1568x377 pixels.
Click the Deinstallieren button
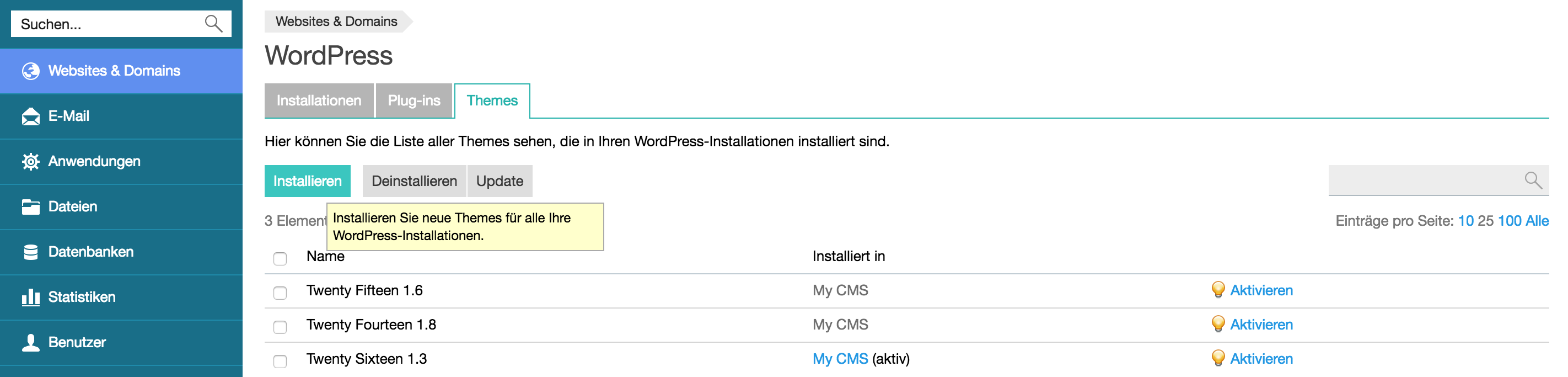(x=414, y=181)
